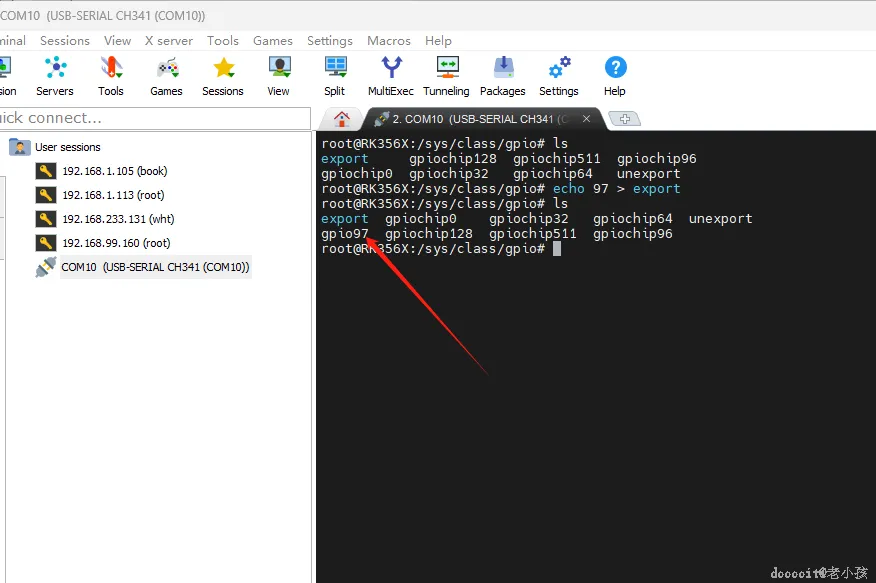Close the COM10 terminal tab

pos(586,118)
